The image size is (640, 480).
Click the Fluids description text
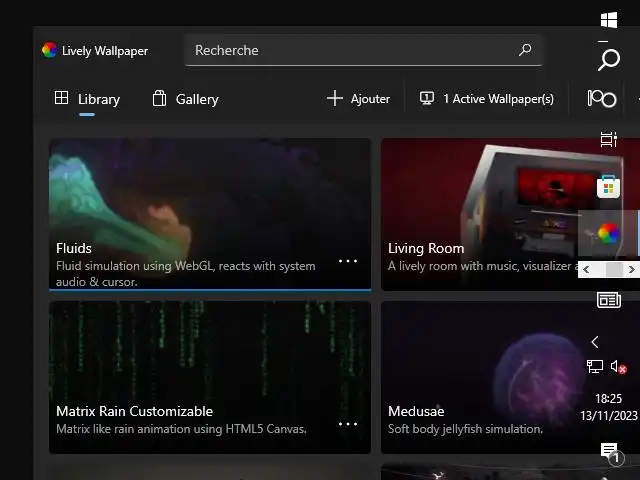tap(186, 274)
